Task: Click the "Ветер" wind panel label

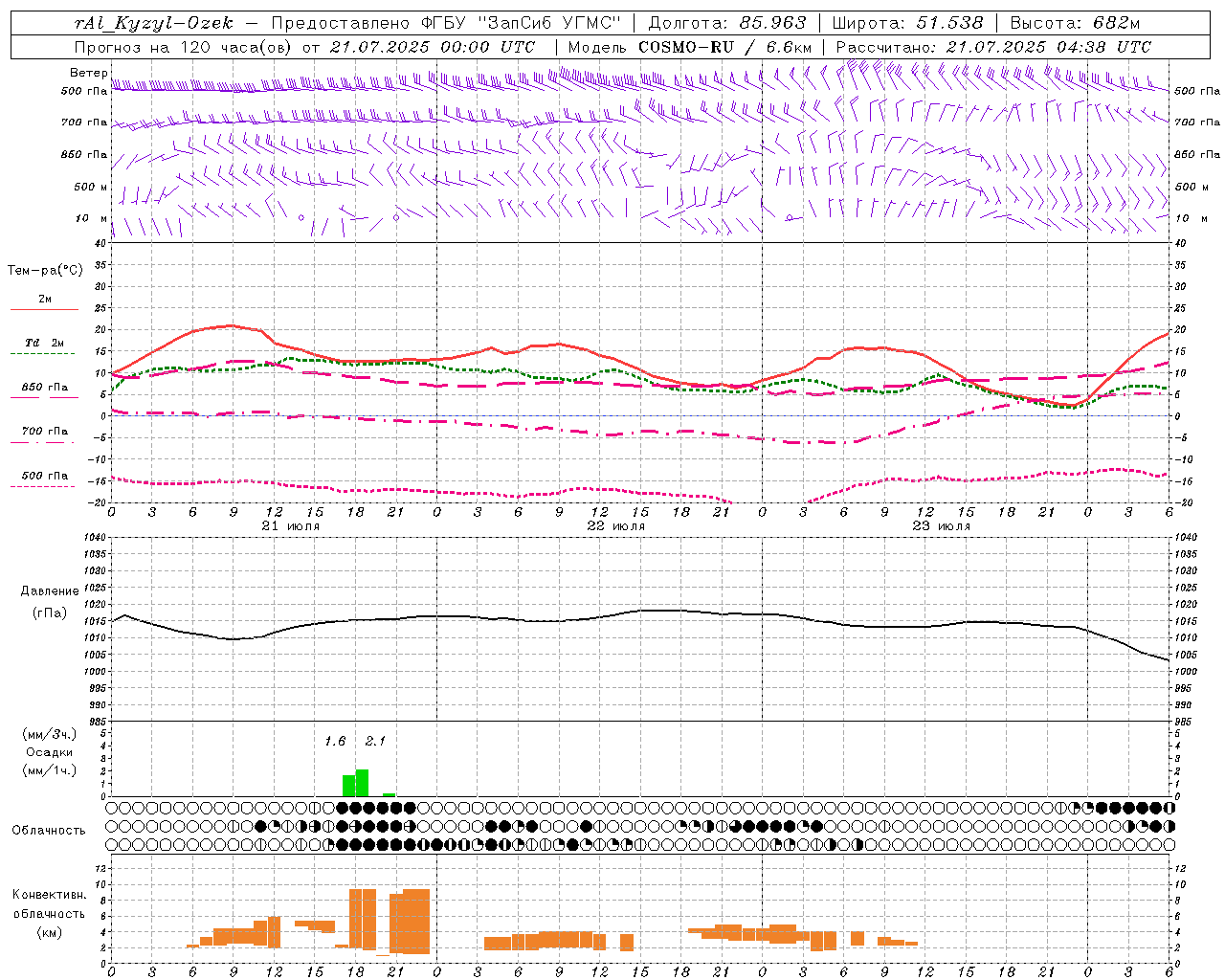Action: (88, 72)
